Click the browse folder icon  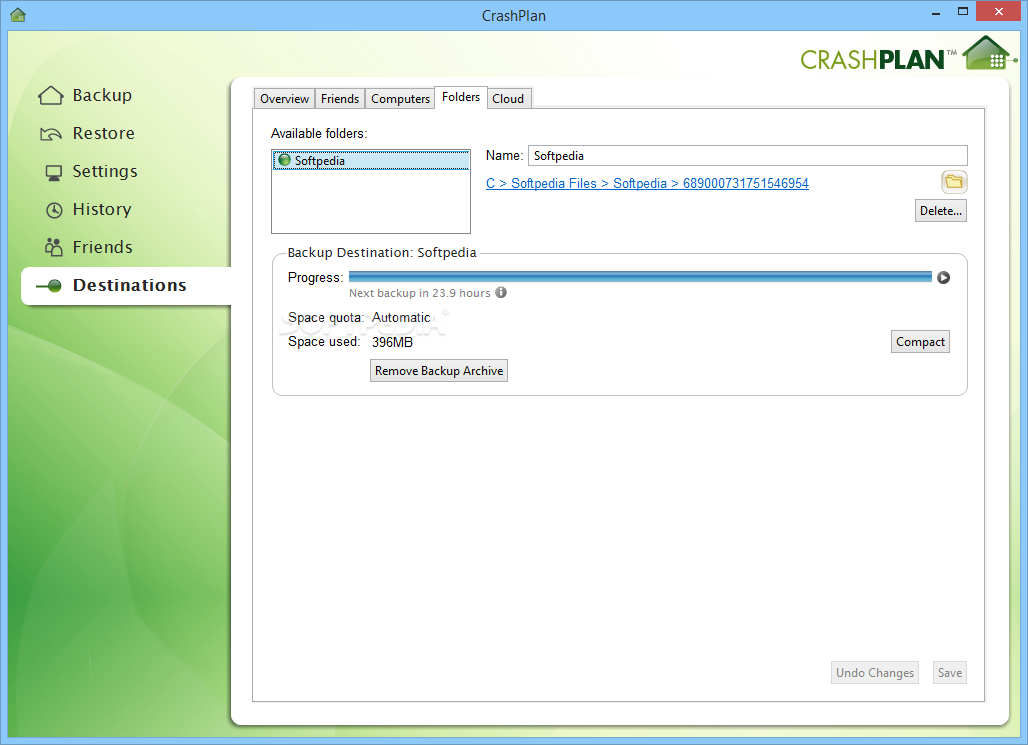coord(954,182)
